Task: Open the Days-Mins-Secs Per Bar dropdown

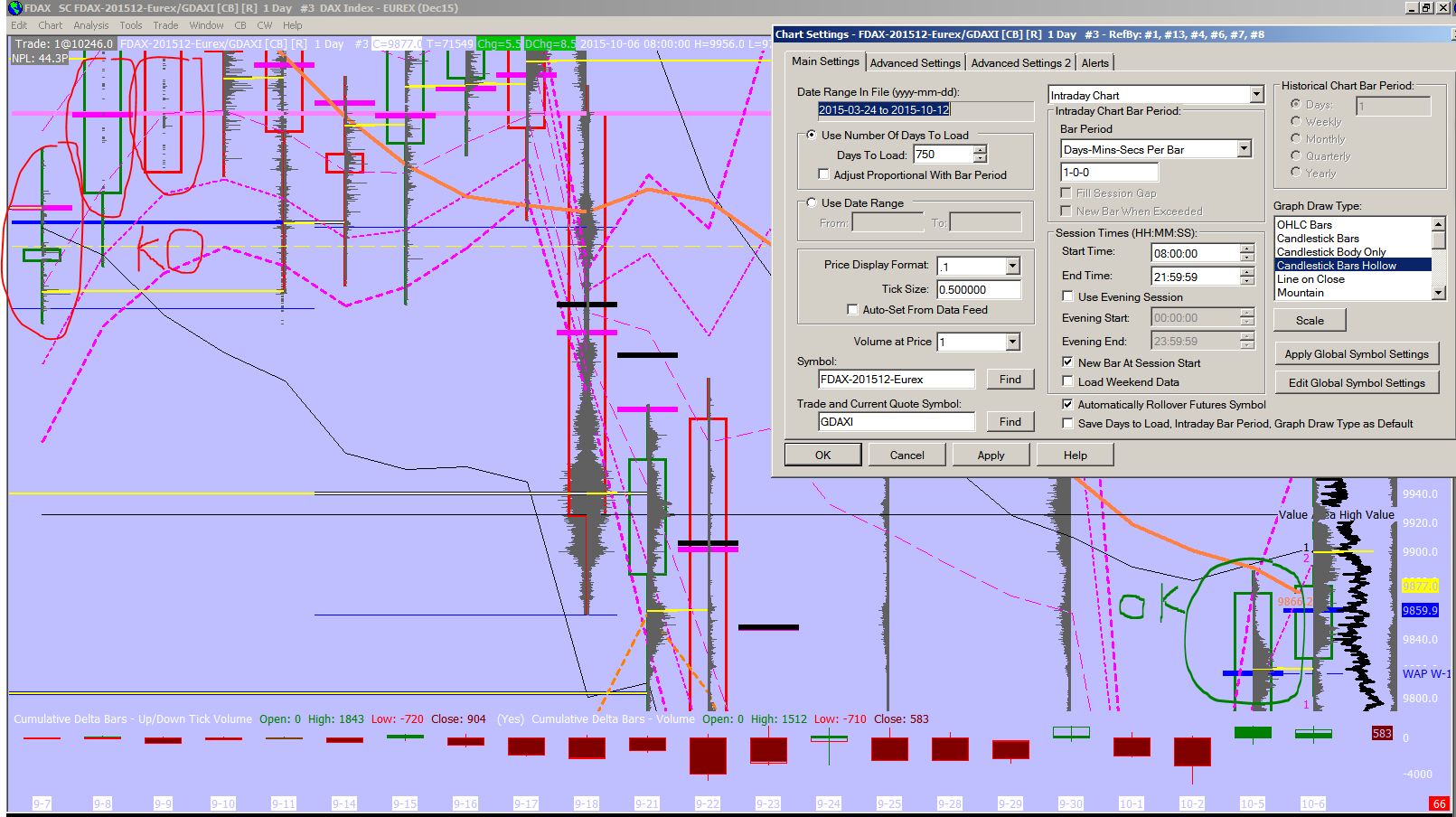Action: pyautogui.click(x=1244, y=149)
